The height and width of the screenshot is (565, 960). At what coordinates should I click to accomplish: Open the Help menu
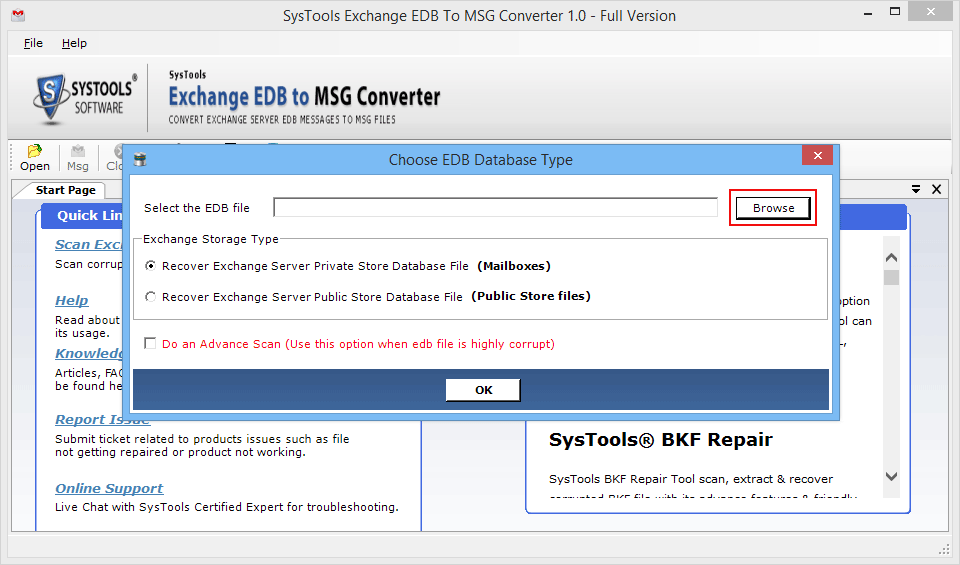point(74,43)
